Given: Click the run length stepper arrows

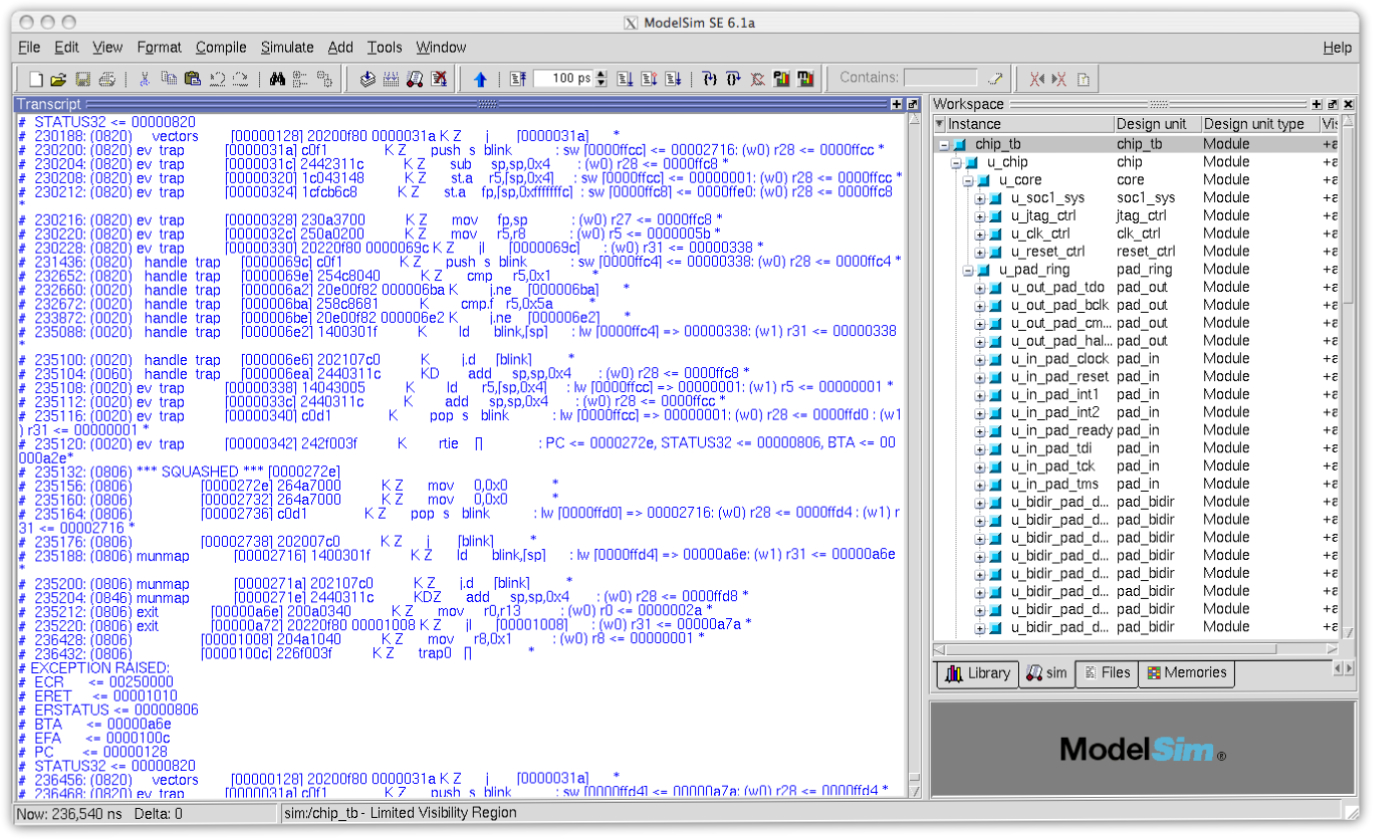Looking at the screenshot, I should tap(601, 79).
